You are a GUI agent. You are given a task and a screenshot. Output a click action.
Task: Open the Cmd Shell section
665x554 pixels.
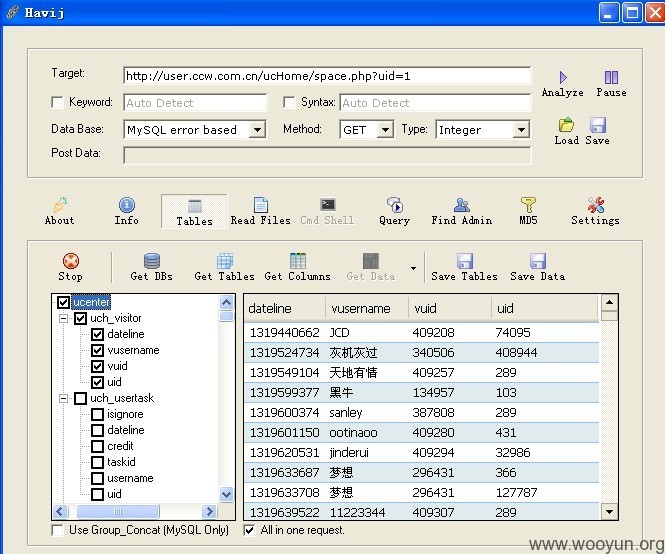(x=327, y=211)
